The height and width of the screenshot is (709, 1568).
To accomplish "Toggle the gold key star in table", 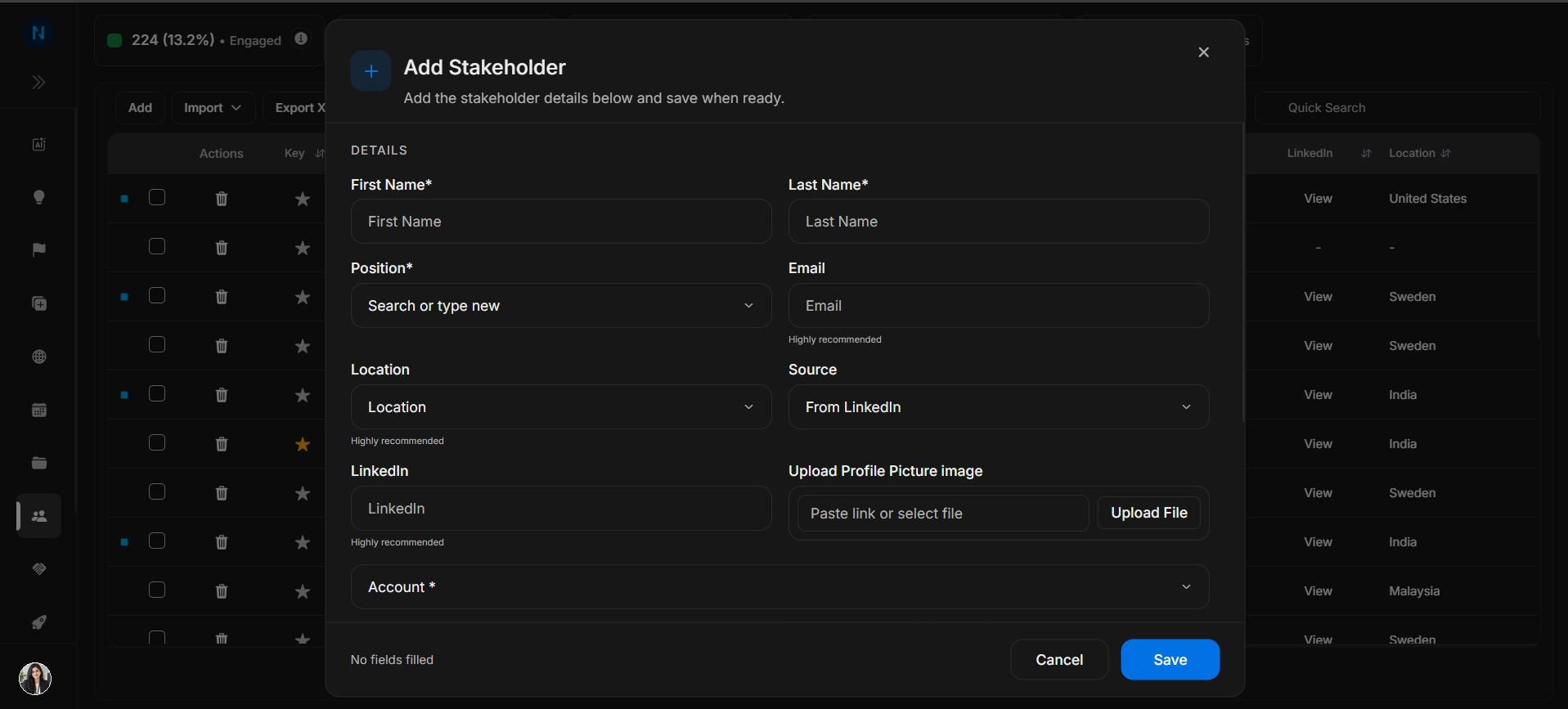I will pos(303,444).
